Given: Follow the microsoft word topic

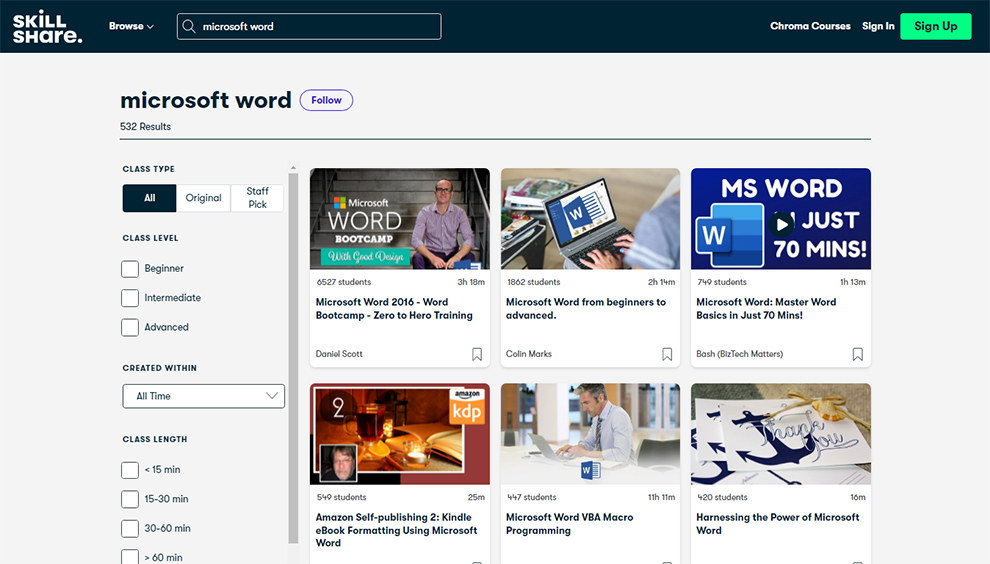Looking at the screenshot, I should click(326, 100).
